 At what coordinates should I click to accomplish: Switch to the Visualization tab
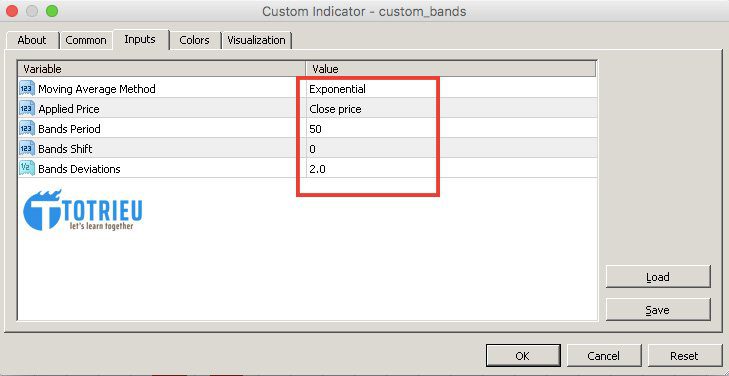pos(256,40)
